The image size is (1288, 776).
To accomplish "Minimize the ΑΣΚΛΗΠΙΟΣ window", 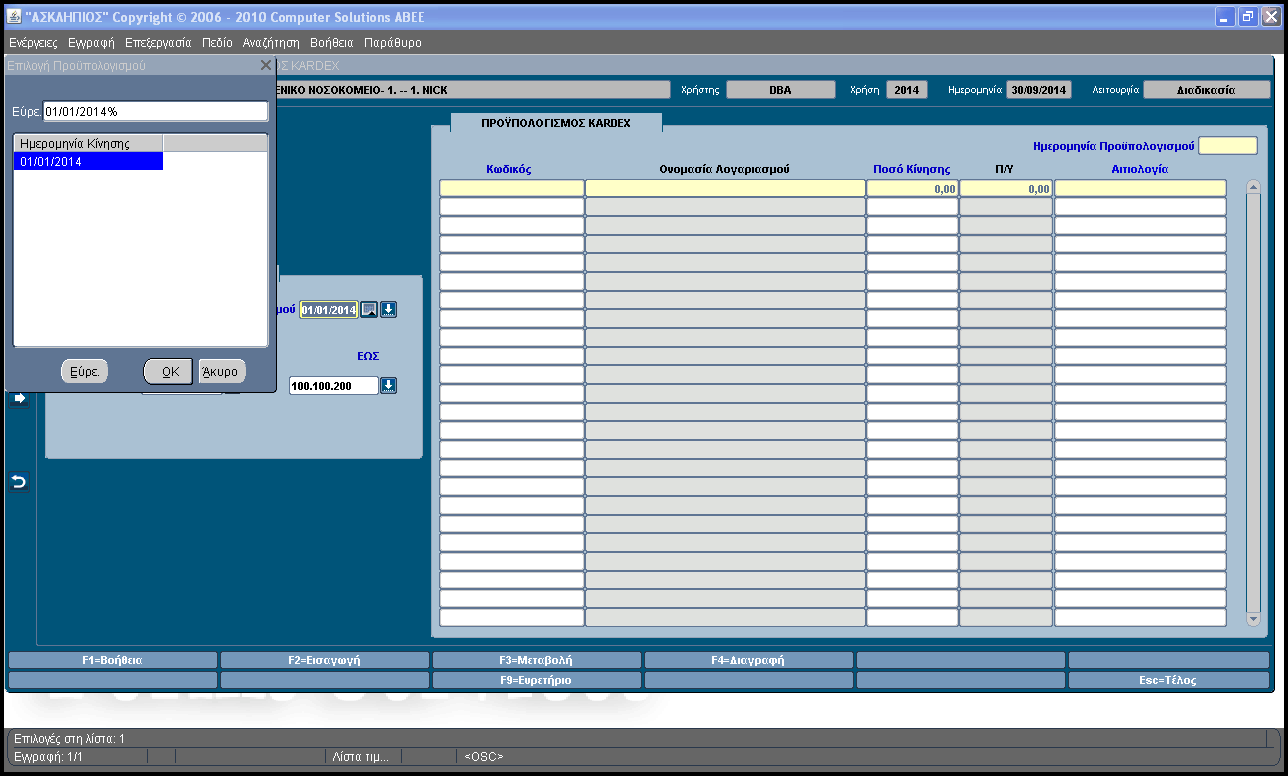I will (1226, 16).
